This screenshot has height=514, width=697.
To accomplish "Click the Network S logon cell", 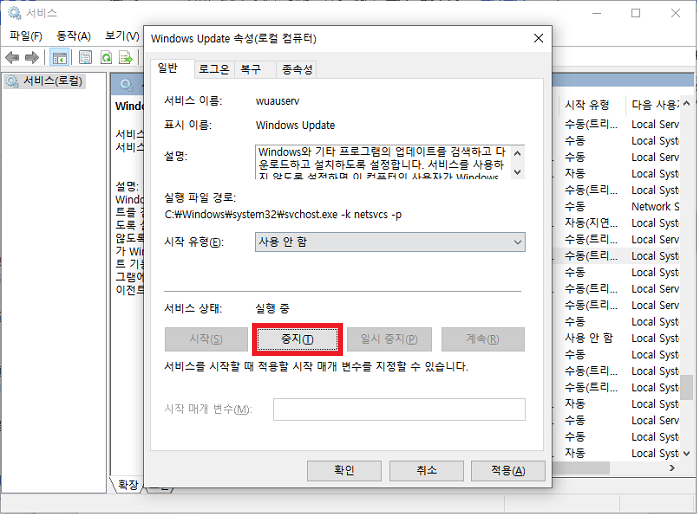I will [x=655, y=206].
